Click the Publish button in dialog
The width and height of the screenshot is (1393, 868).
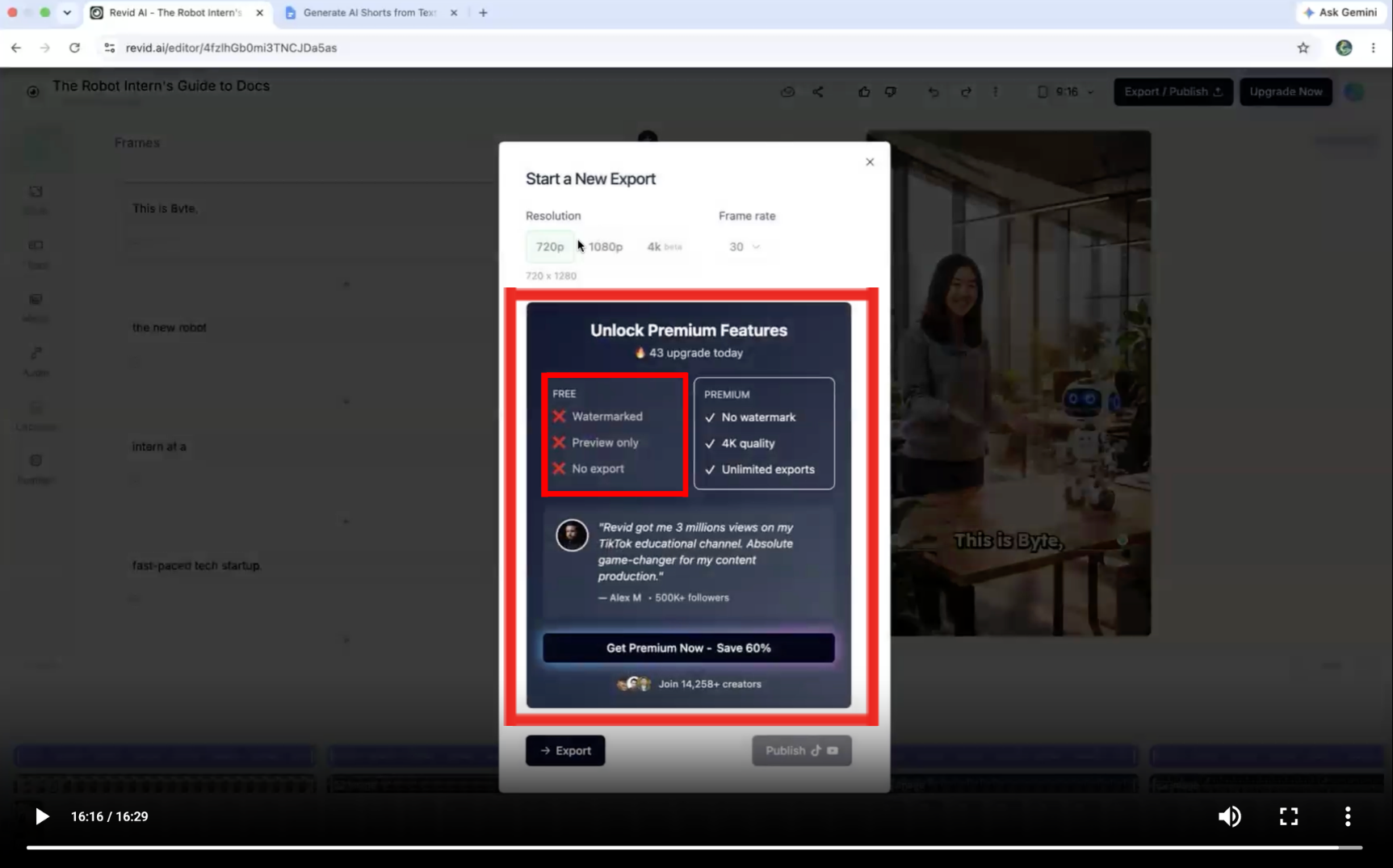[x=801, y=751]
